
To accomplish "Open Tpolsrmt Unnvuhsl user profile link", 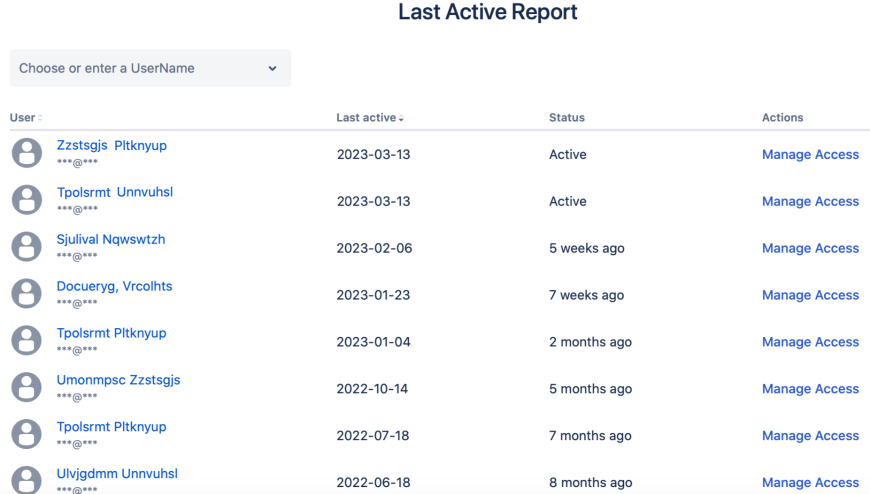I will point(114,192).
